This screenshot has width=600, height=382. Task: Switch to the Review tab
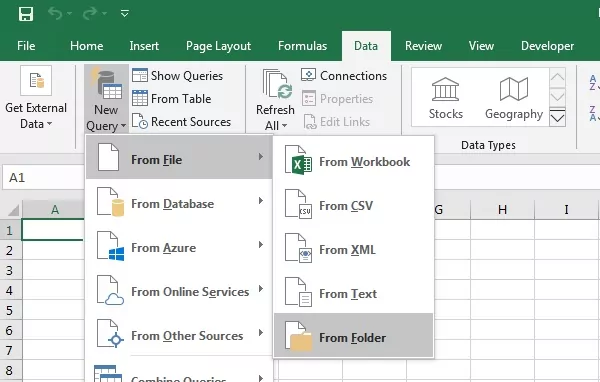pyautogui.click(x=423, y=46)
